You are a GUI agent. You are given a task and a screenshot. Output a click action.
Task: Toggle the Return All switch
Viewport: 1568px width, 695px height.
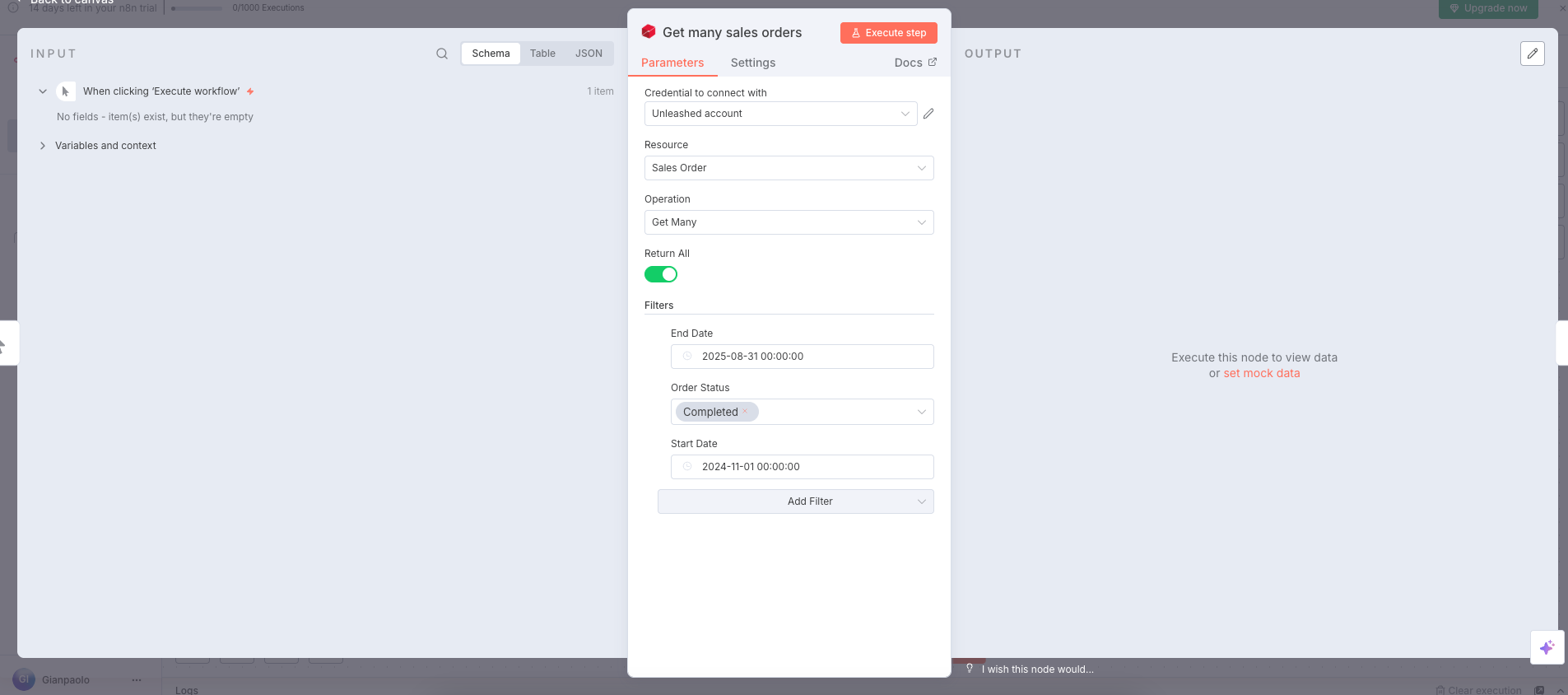(661, 274)
